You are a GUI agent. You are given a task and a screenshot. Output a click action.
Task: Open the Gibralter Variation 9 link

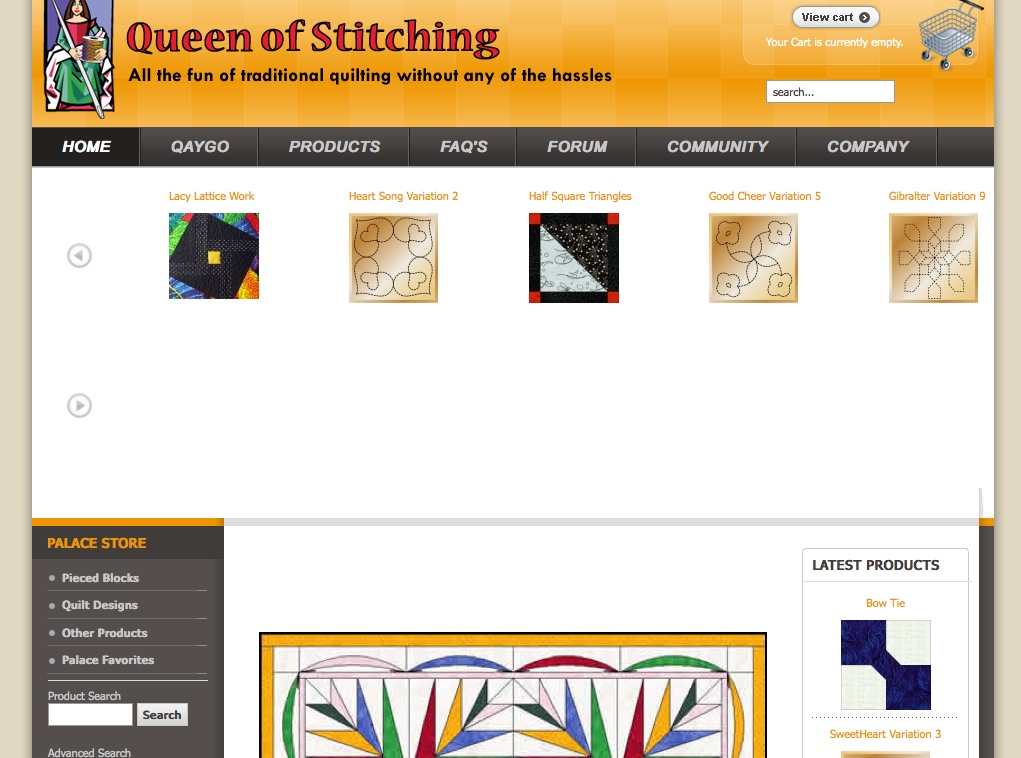tap(936, 196)
